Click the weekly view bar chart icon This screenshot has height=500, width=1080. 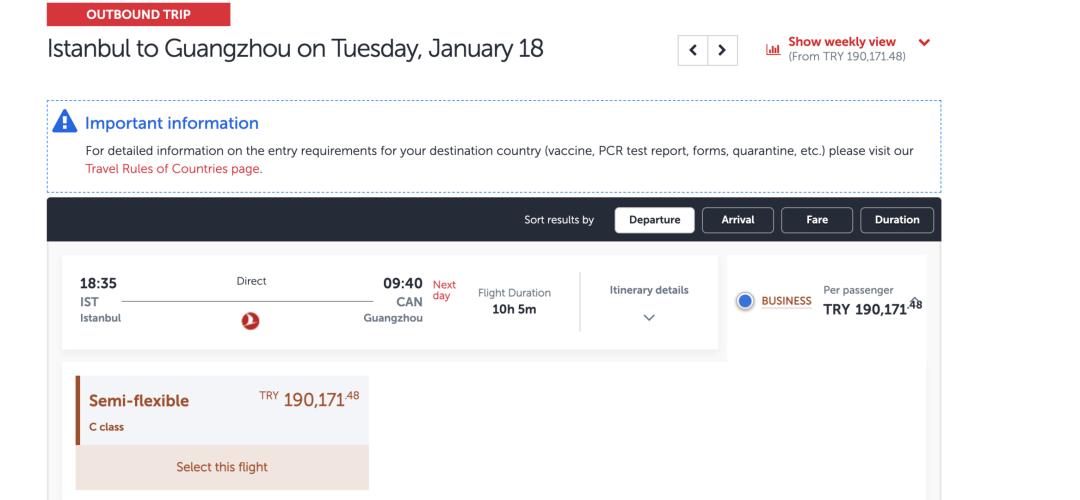pos(772,48)
